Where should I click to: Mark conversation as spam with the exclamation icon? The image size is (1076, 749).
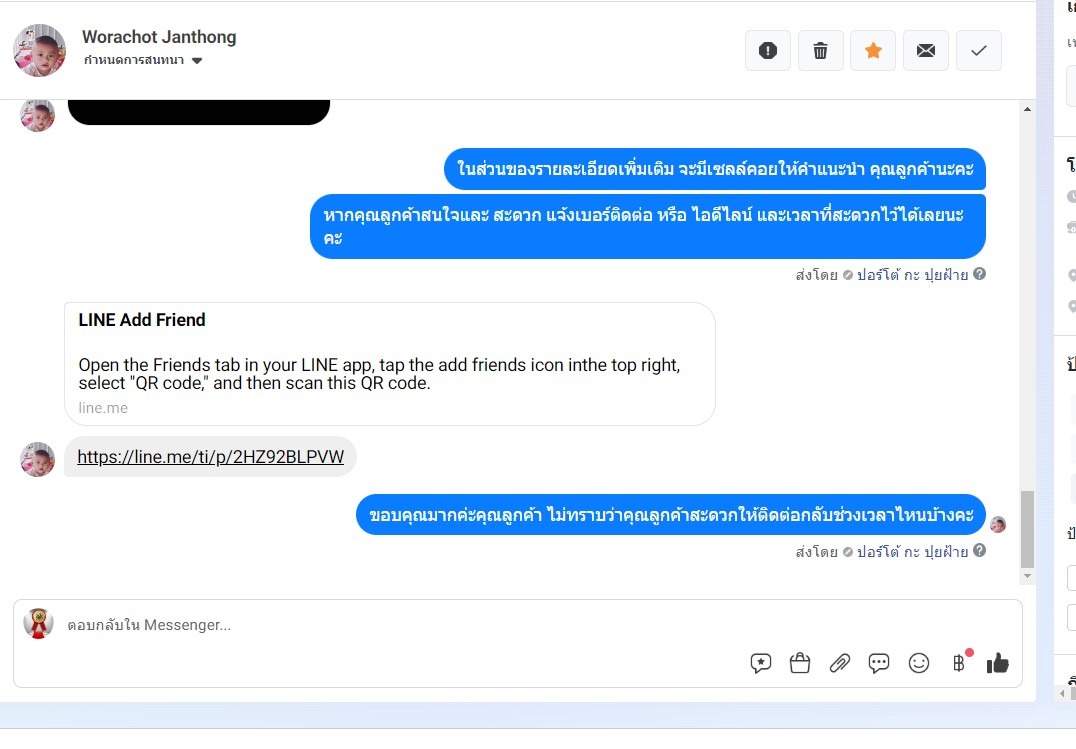(x=767, y=50)
